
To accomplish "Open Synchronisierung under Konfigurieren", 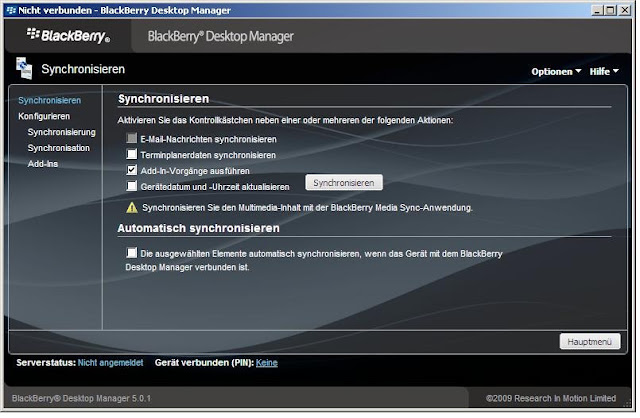I will pyautogui.click(x=62, y=132).
